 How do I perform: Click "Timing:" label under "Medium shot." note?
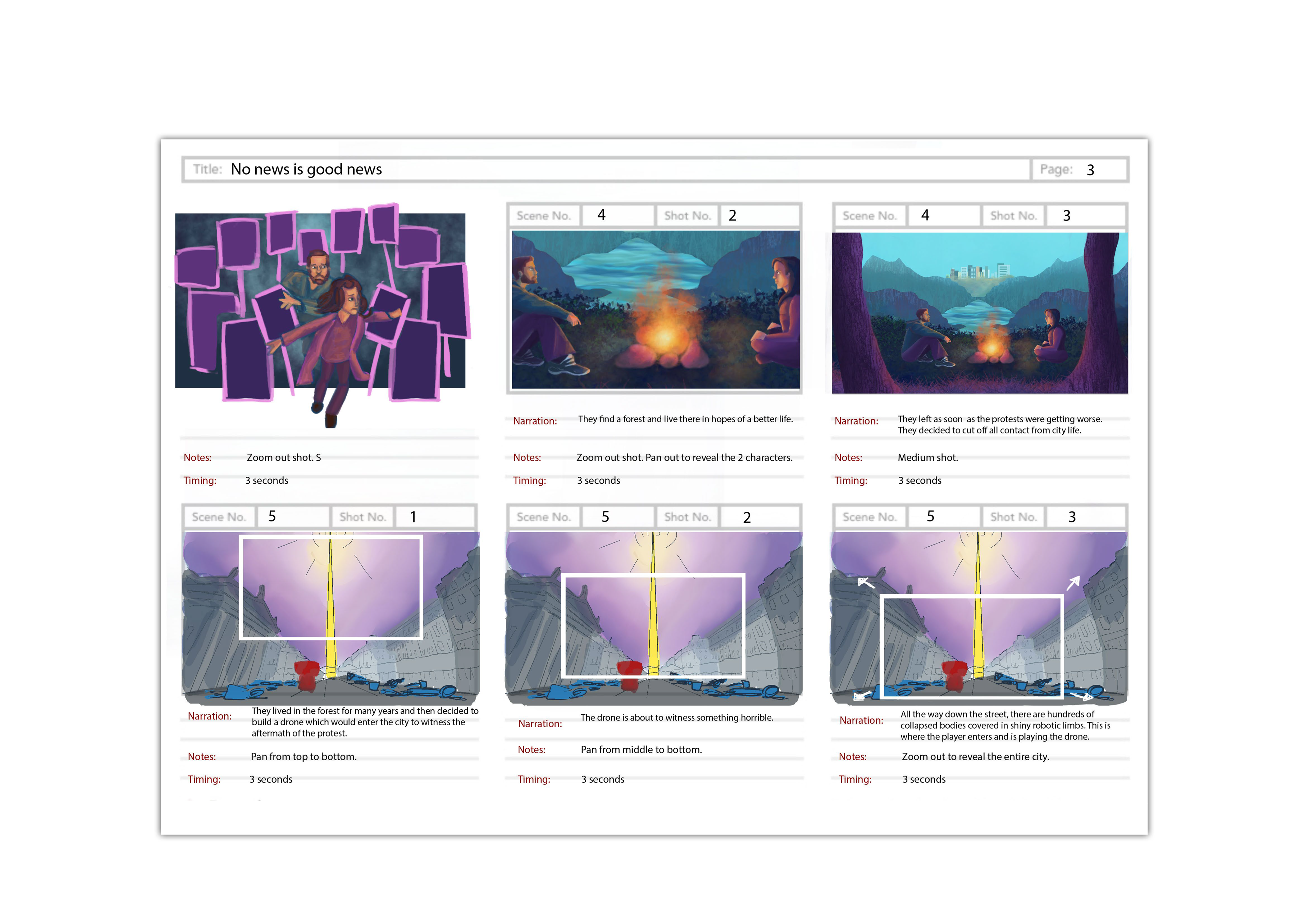[851, 481]
